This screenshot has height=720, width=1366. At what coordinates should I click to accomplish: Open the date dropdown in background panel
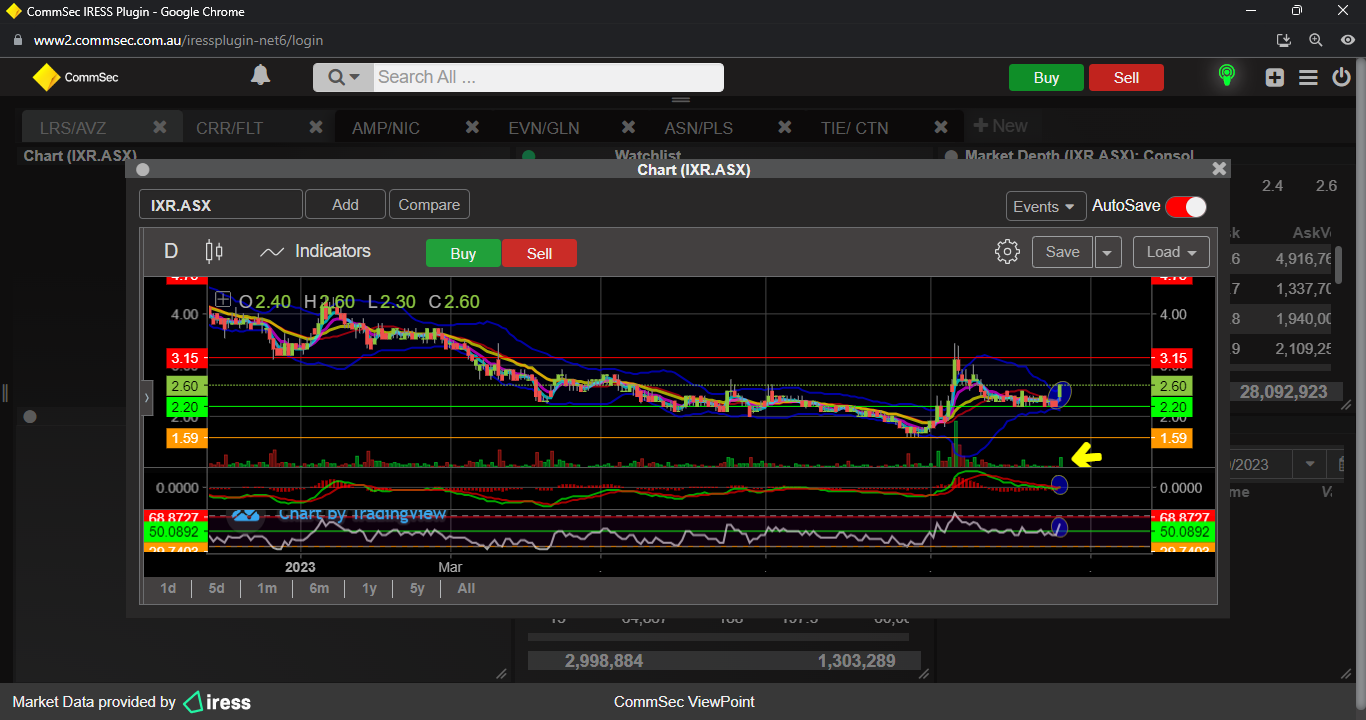pyautogui.click(x=1309, y=464)
